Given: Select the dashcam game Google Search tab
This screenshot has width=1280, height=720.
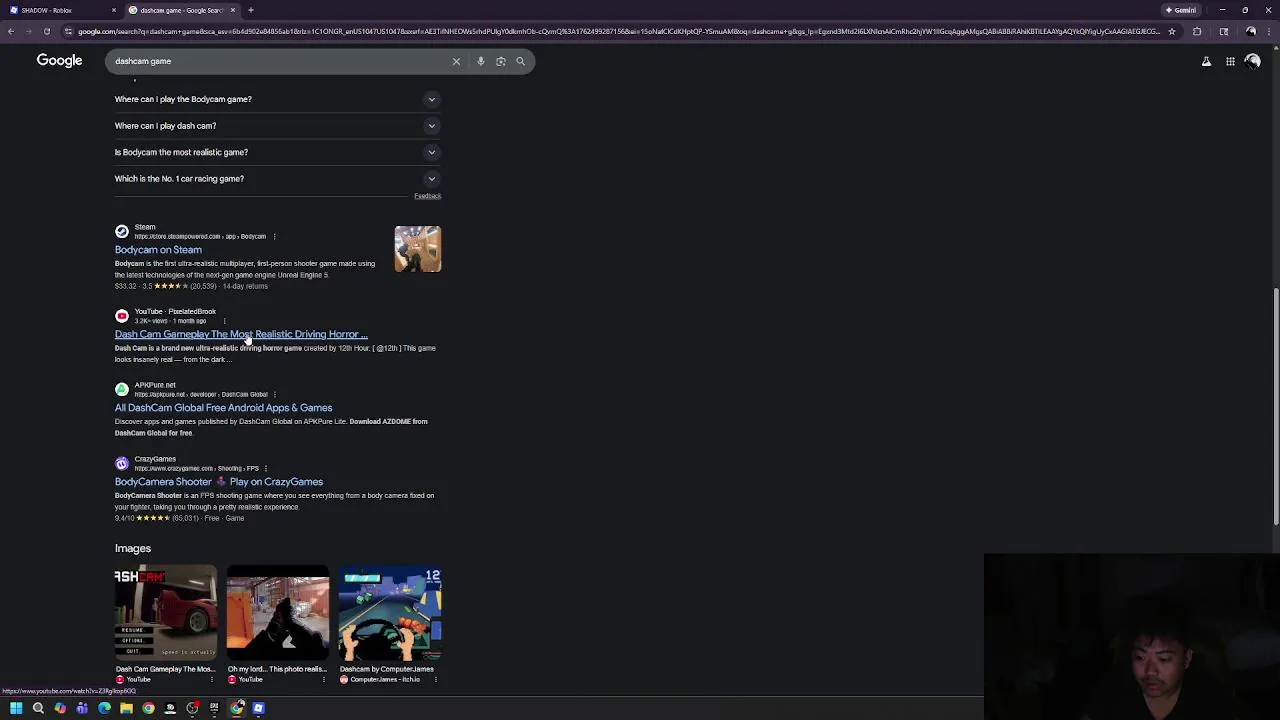Looking at the screenshot, I should [x=181, y=10].
